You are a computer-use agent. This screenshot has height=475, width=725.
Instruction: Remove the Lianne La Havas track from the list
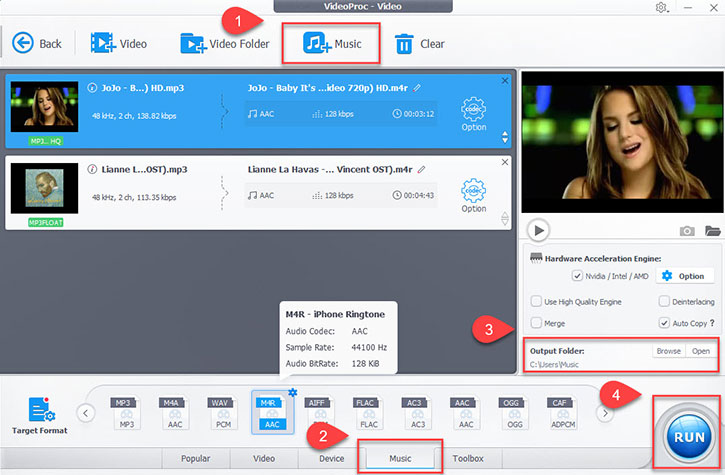pyautogui.click(x=505, y=162)
